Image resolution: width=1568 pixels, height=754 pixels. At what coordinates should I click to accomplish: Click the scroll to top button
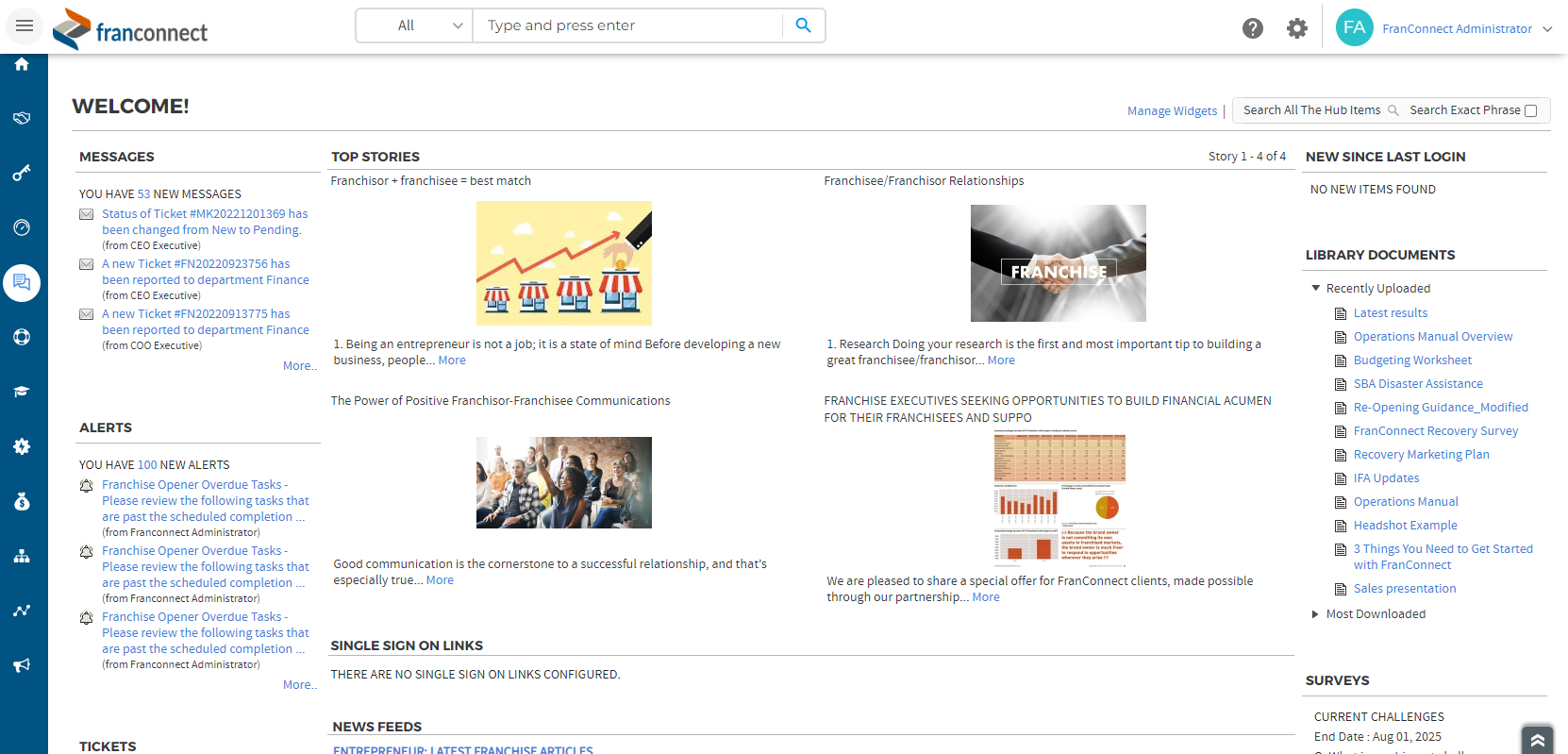[1537, 740]
